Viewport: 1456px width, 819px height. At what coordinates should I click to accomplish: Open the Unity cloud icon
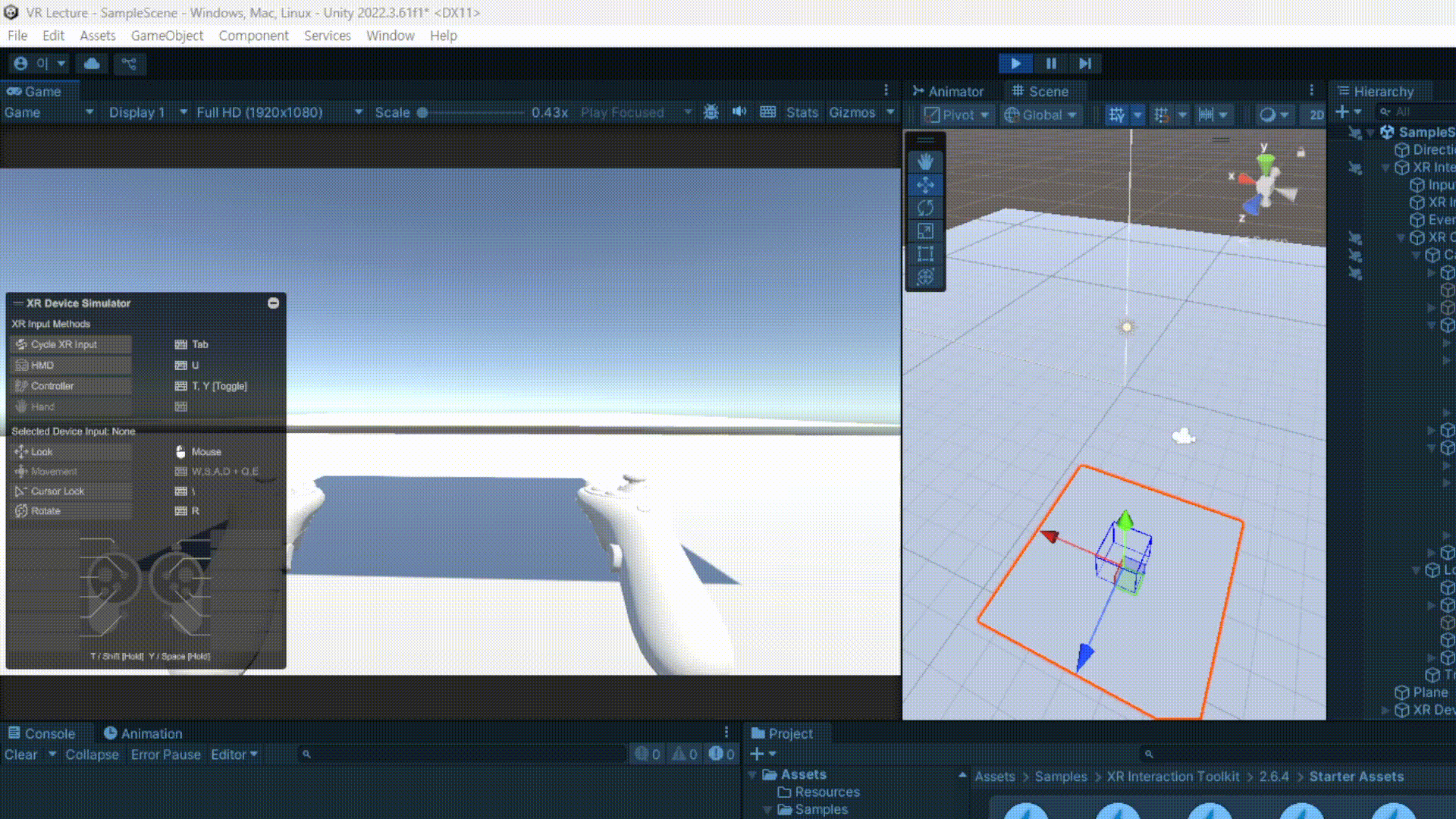92,64
